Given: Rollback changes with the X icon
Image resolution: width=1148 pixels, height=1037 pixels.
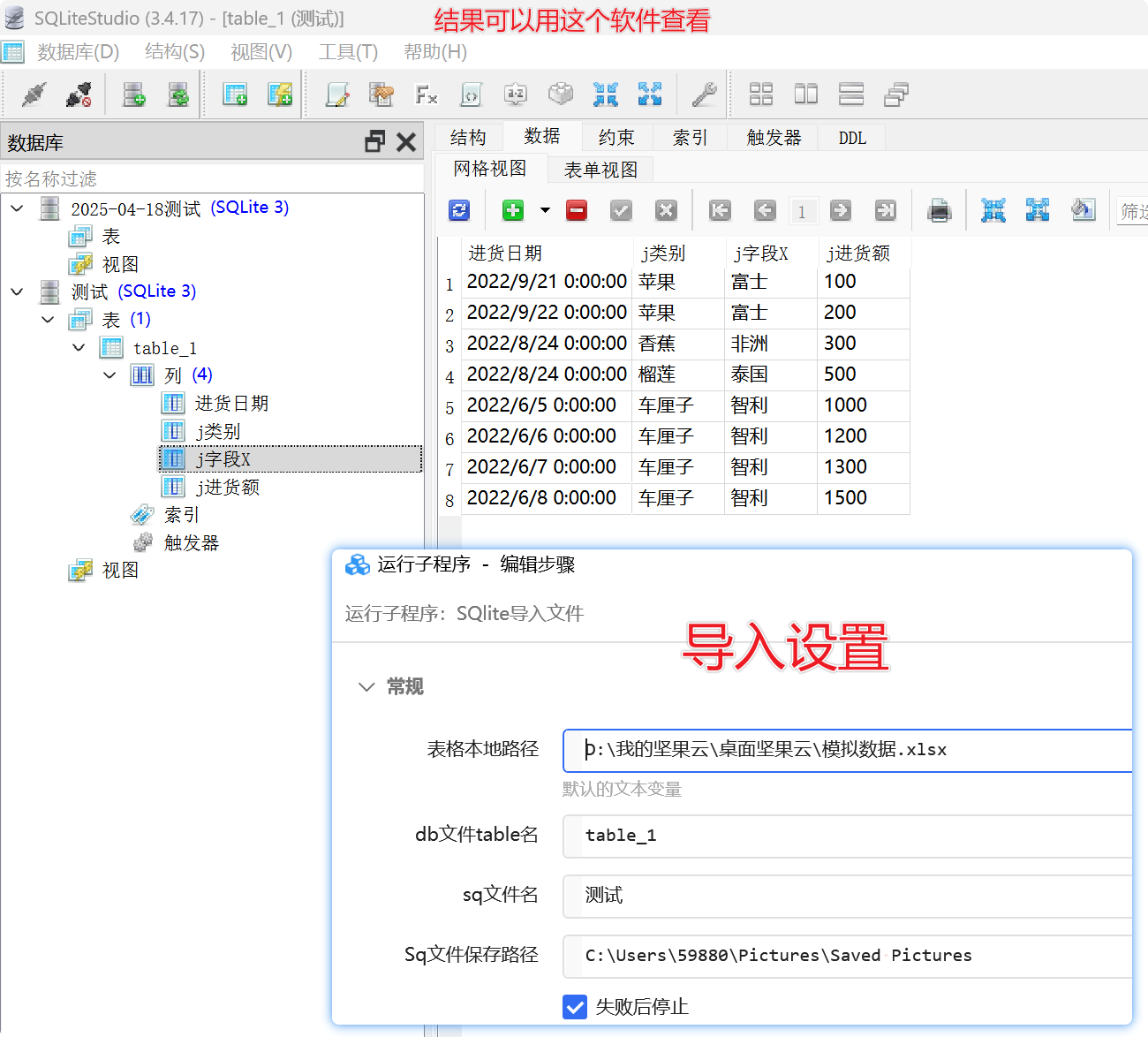Looking at the screenshot, I should tap(666, 210).
